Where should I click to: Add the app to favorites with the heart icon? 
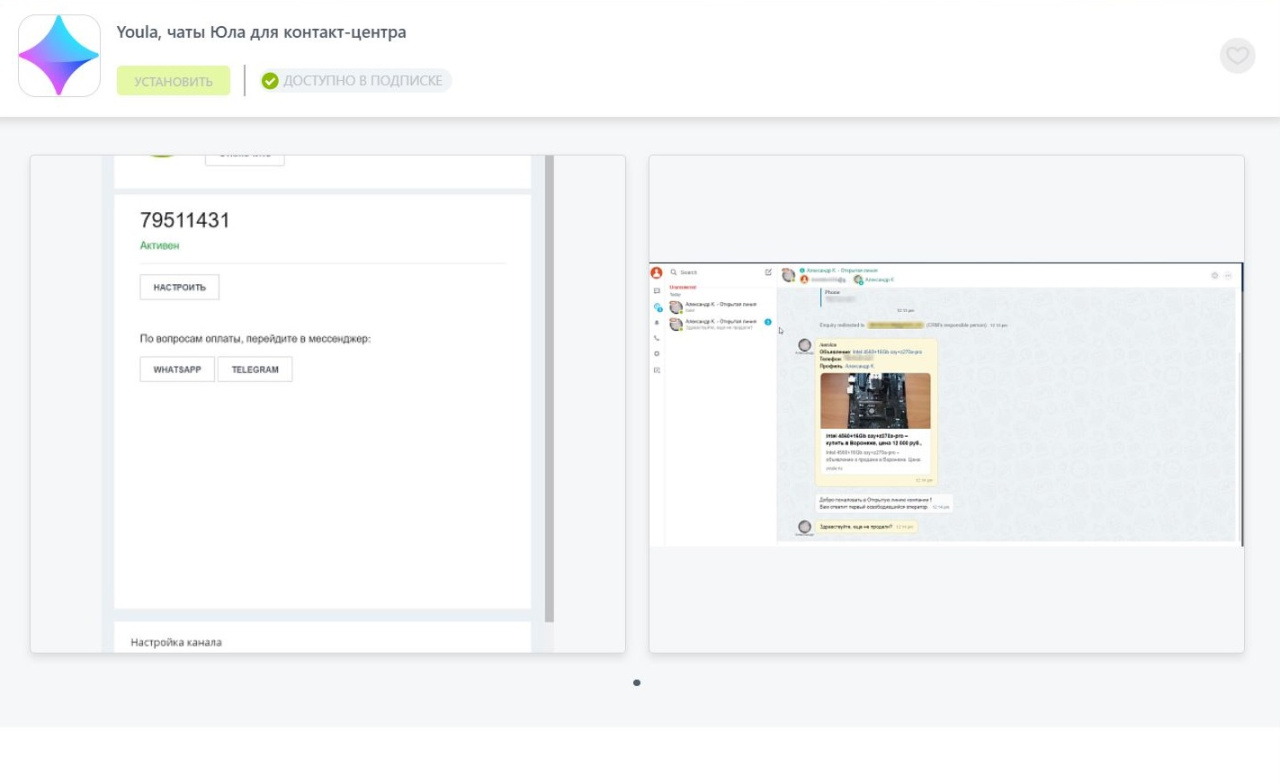click(1237, 56)
